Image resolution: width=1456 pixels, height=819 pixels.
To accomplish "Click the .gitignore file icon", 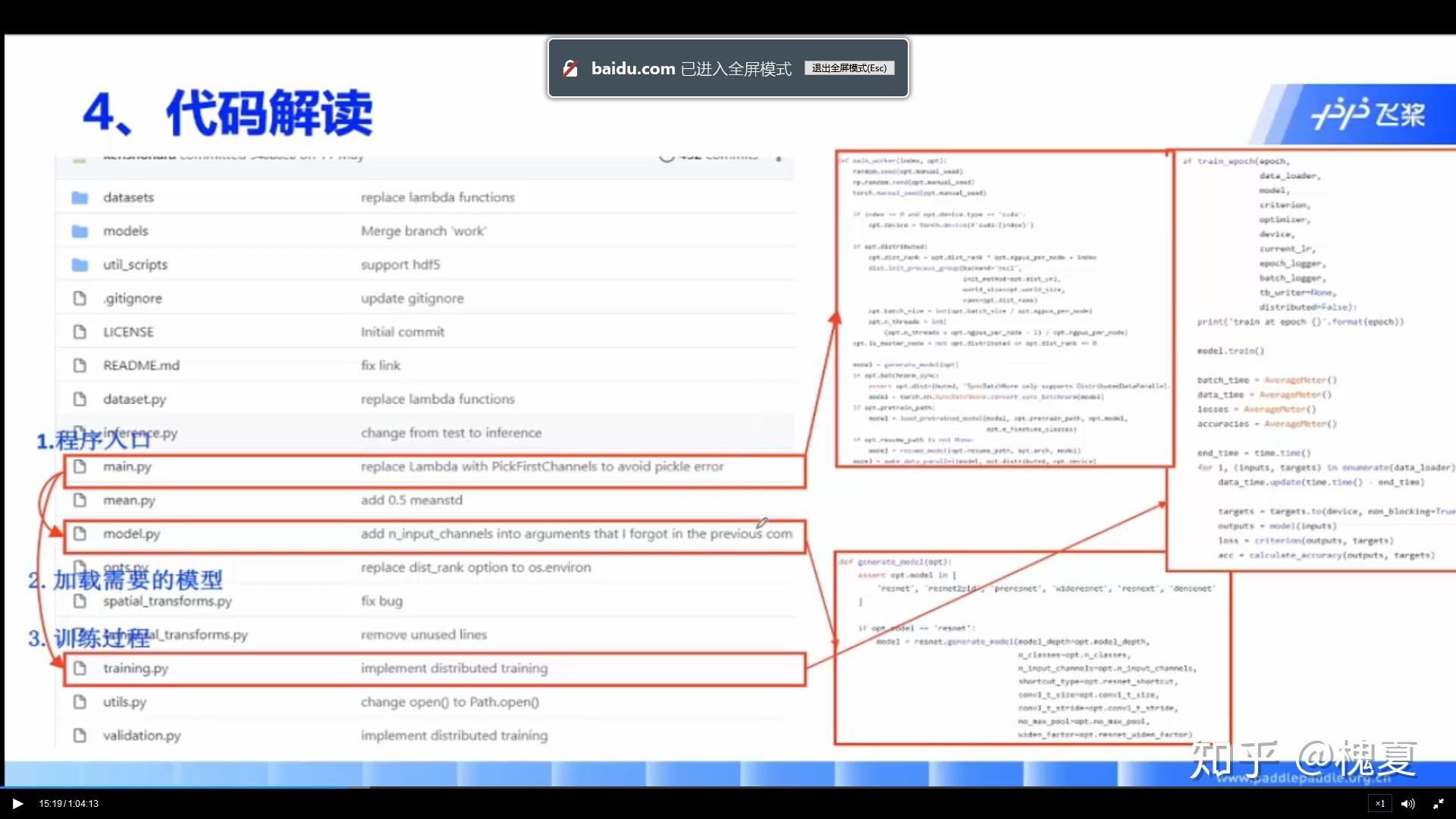I will point(80,299).
